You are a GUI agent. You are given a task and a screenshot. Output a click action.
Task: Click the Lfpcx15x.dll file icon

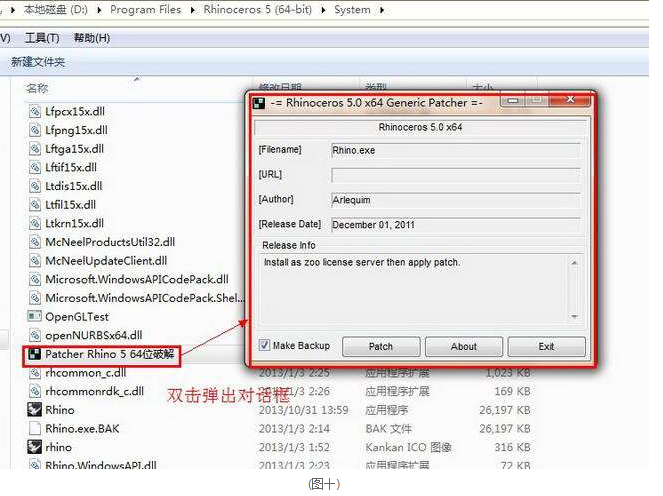point(35,112)
